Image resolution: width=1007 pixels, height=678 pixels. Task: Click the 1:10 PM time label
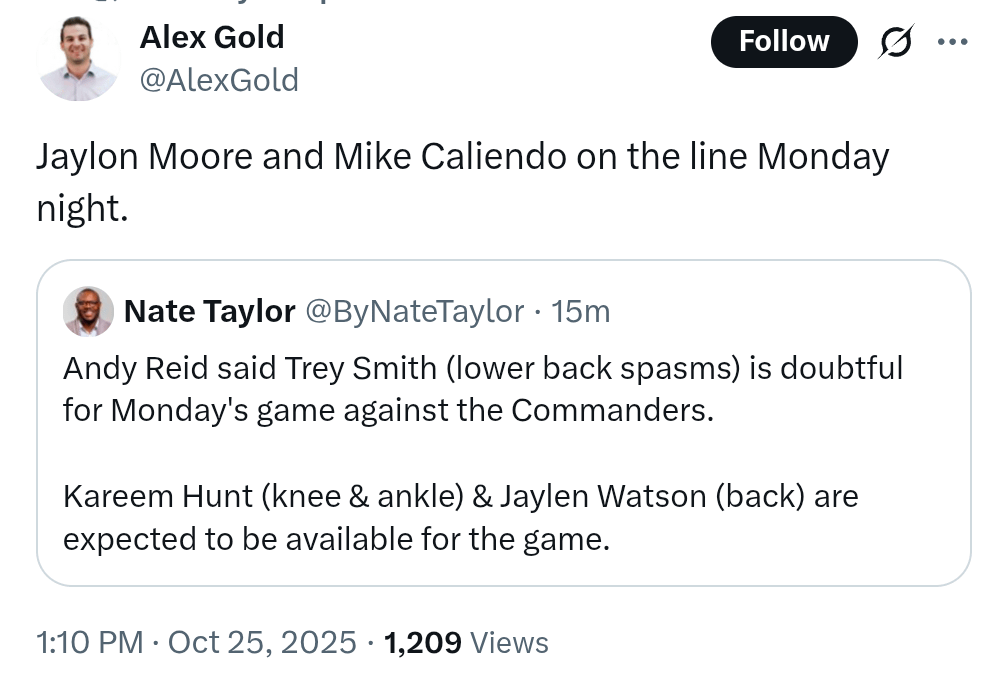tap(89, 643)
